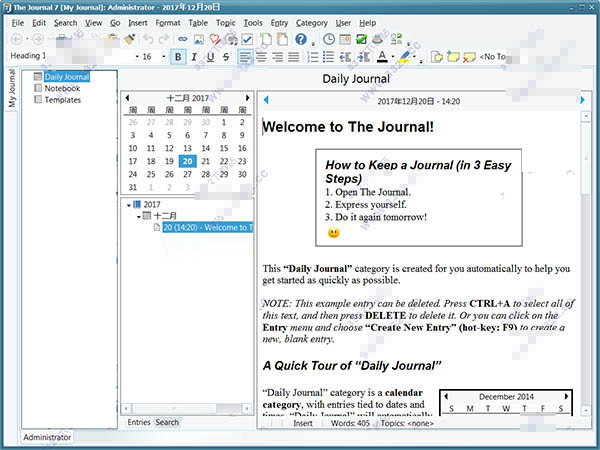The width and height of the screenshot is (600, 450).
Task: Toggle Strikethrough formatting button
Action: click(226, 57)
